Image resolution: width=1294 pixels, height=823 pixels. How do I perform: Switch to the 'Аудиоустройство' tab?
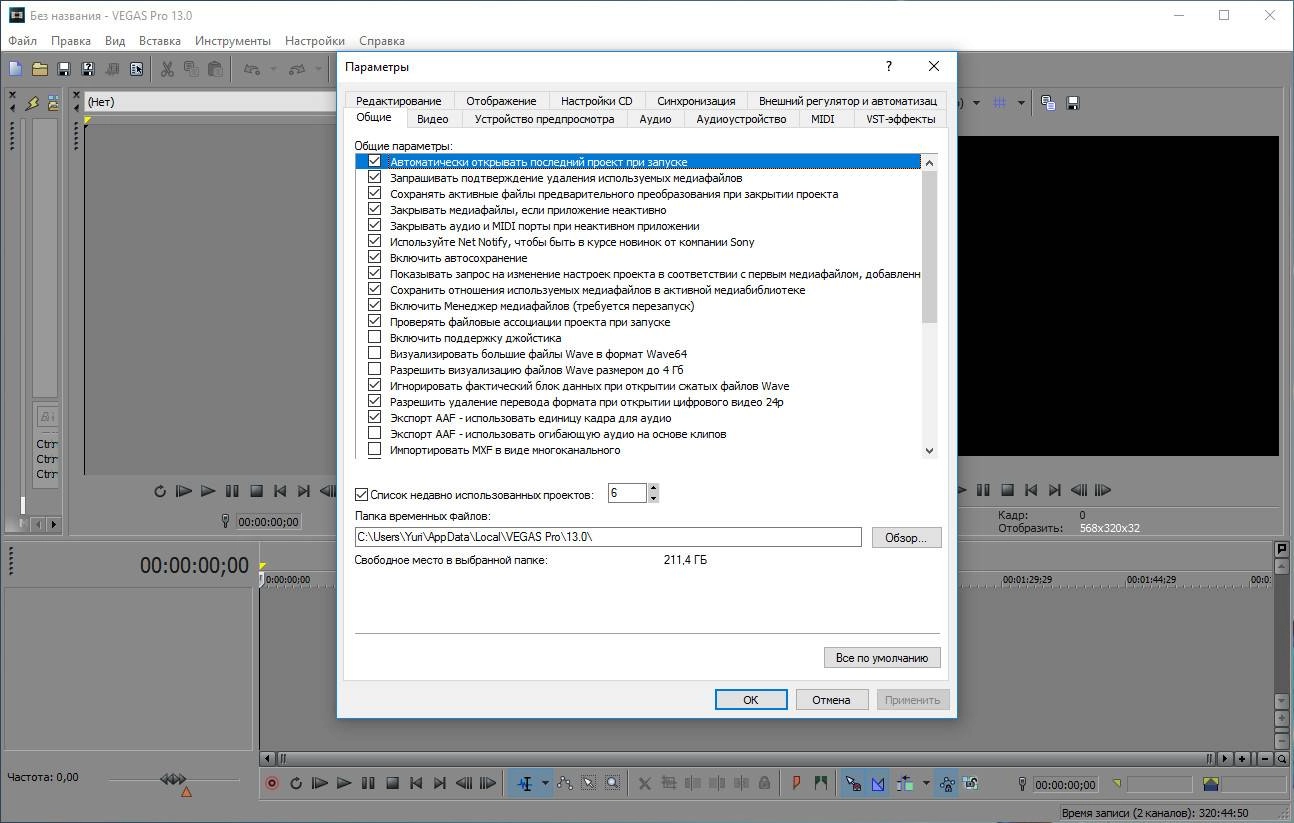[x=741, y=119]
